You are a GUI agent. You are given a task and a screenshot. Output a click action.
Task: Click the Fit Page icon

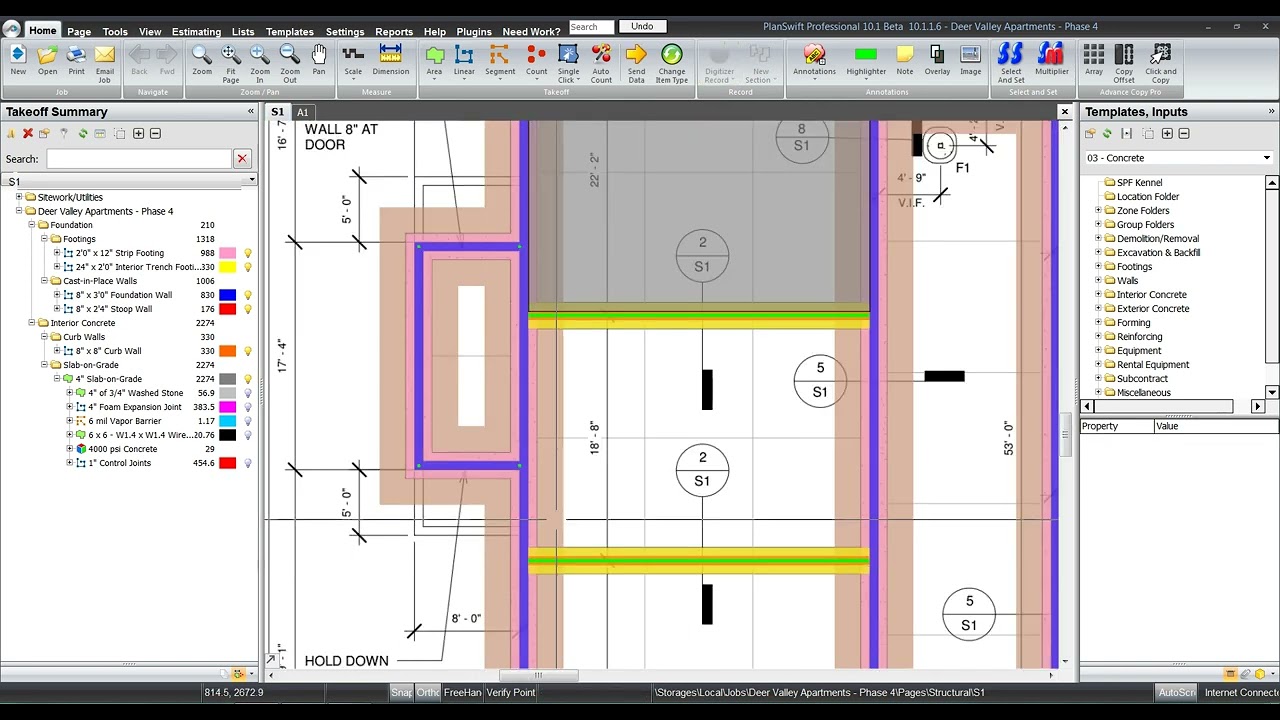231,63
